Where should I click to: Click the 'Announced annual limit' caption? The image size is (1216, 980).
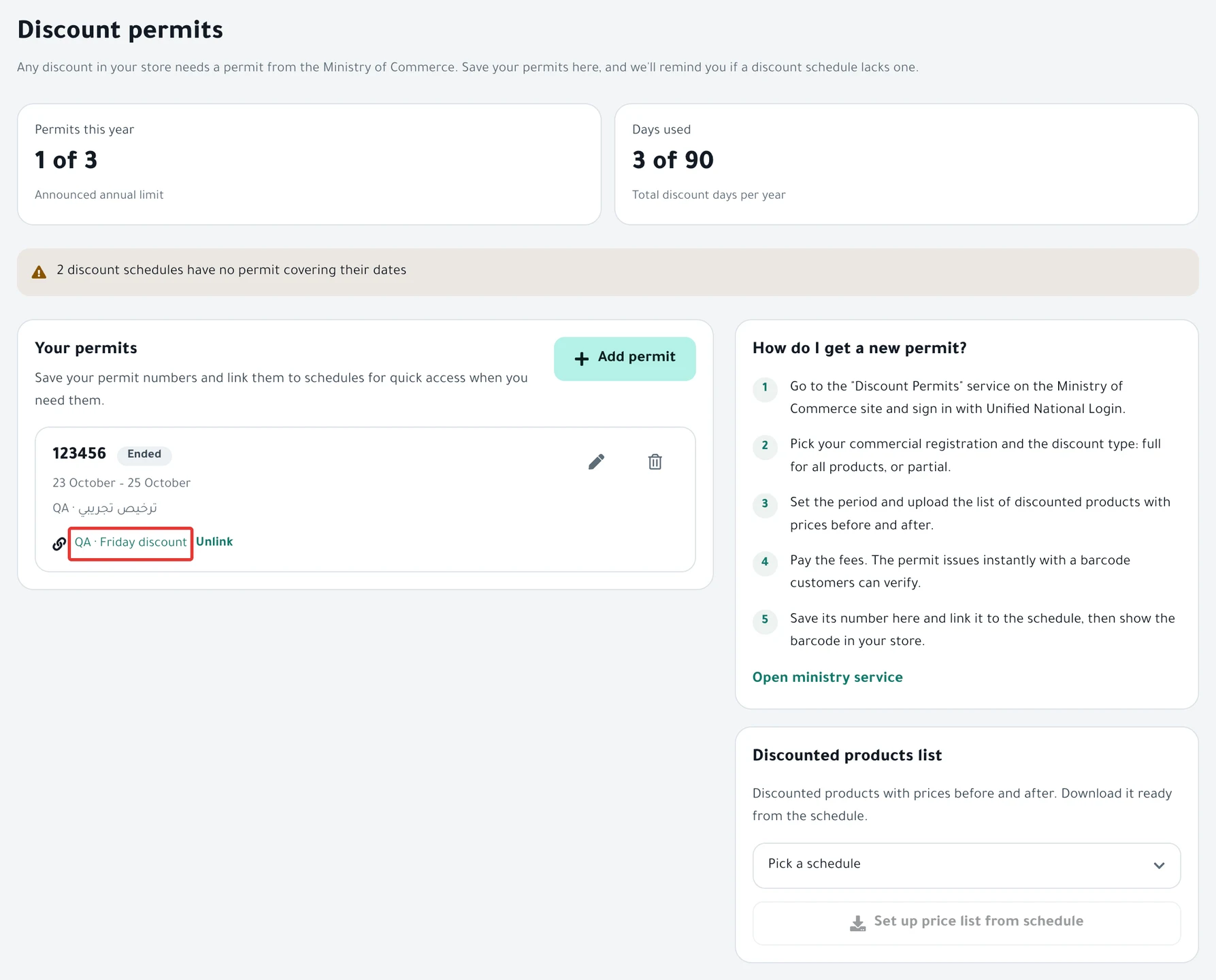tap(99, 195)
